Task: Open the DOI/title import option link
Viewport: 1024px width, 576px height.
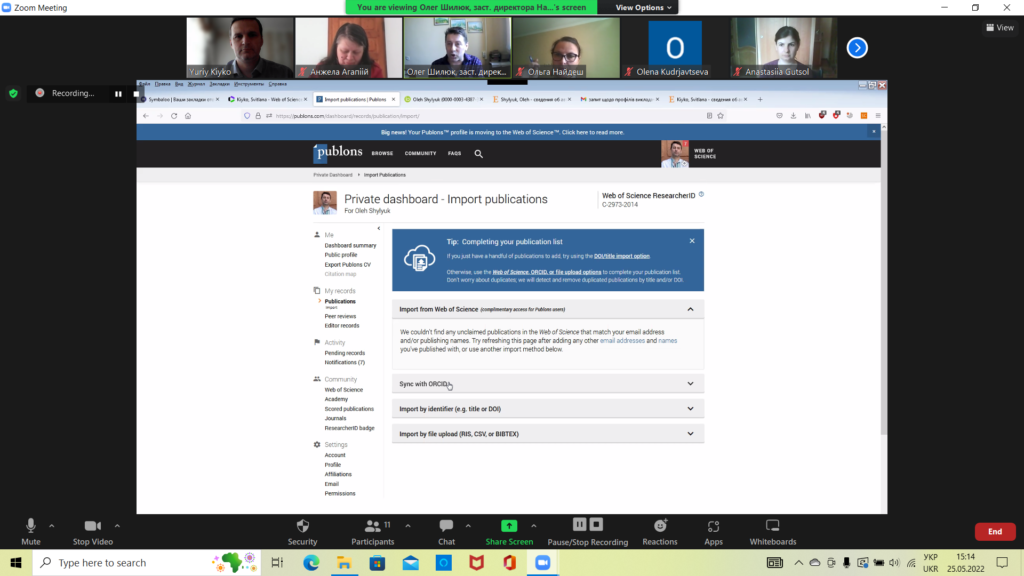Action: point(622,256)
